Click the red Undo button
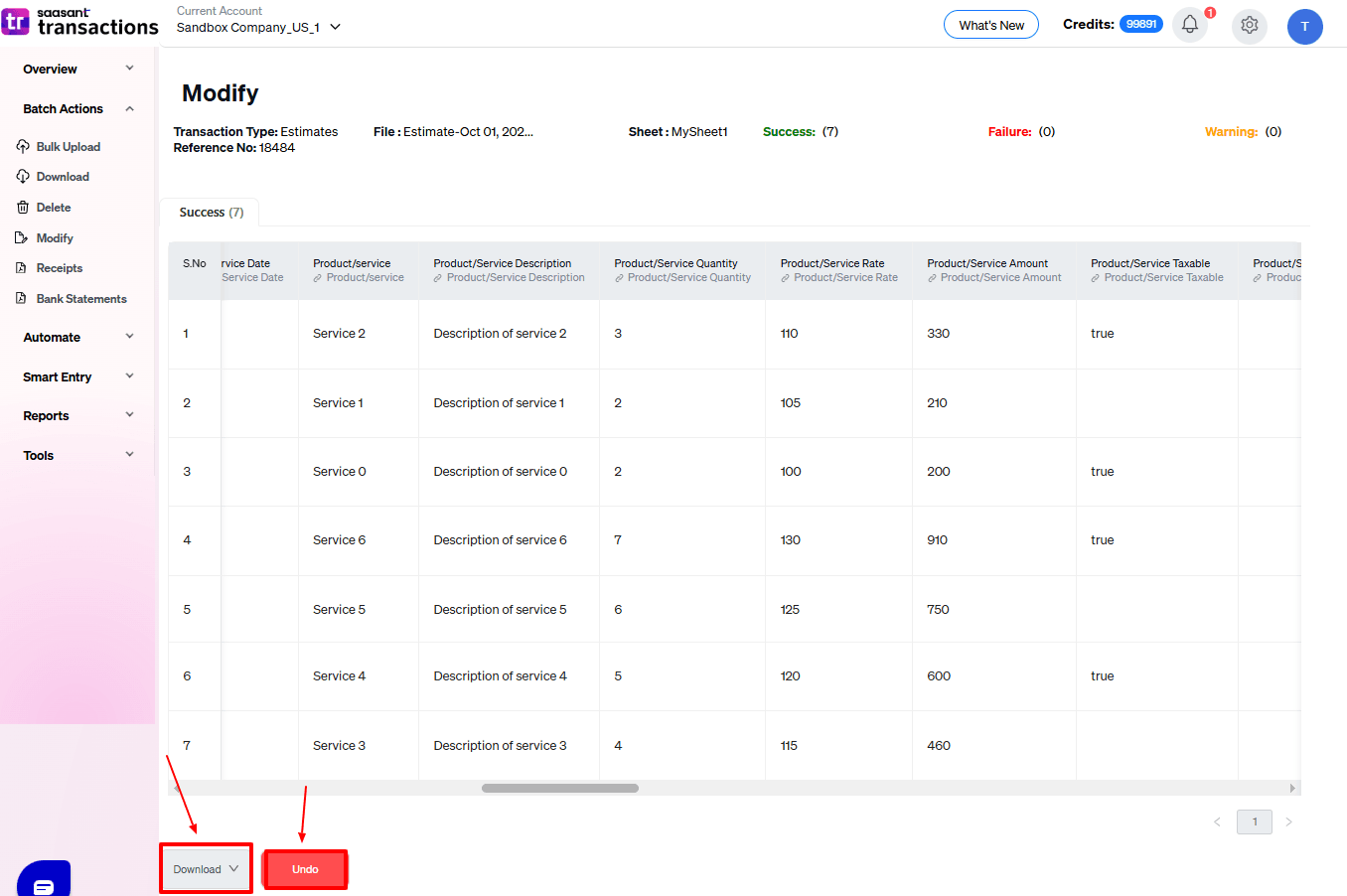 305,869
